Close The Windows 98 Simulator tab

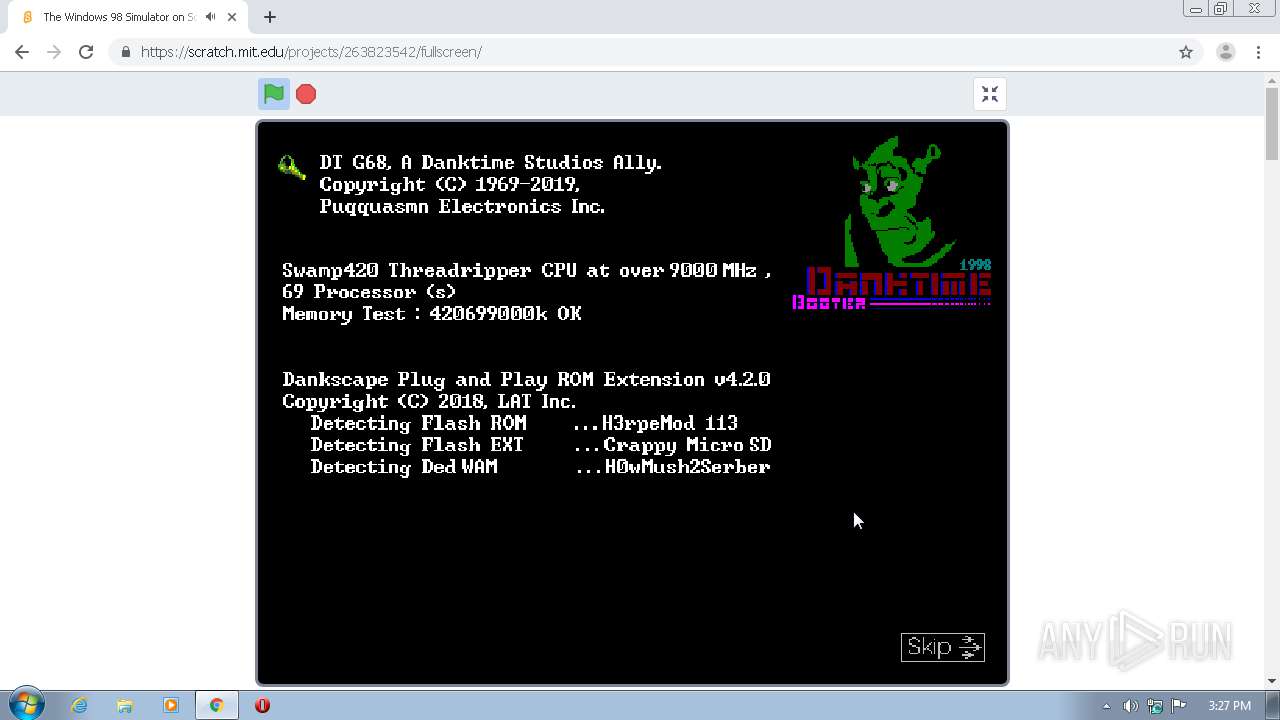232,17
